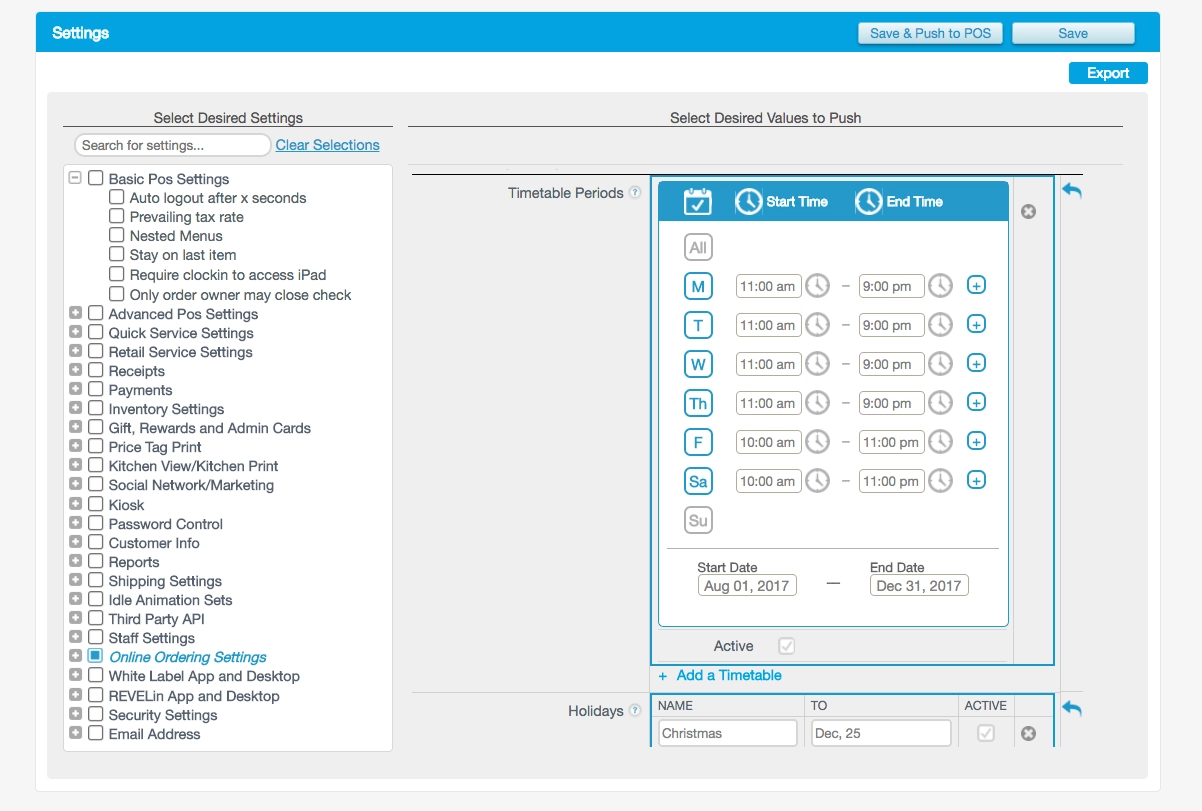Click the Friday end time clock icon
The width and height of the screenshot is (1202, 811).
click(940, 442)
